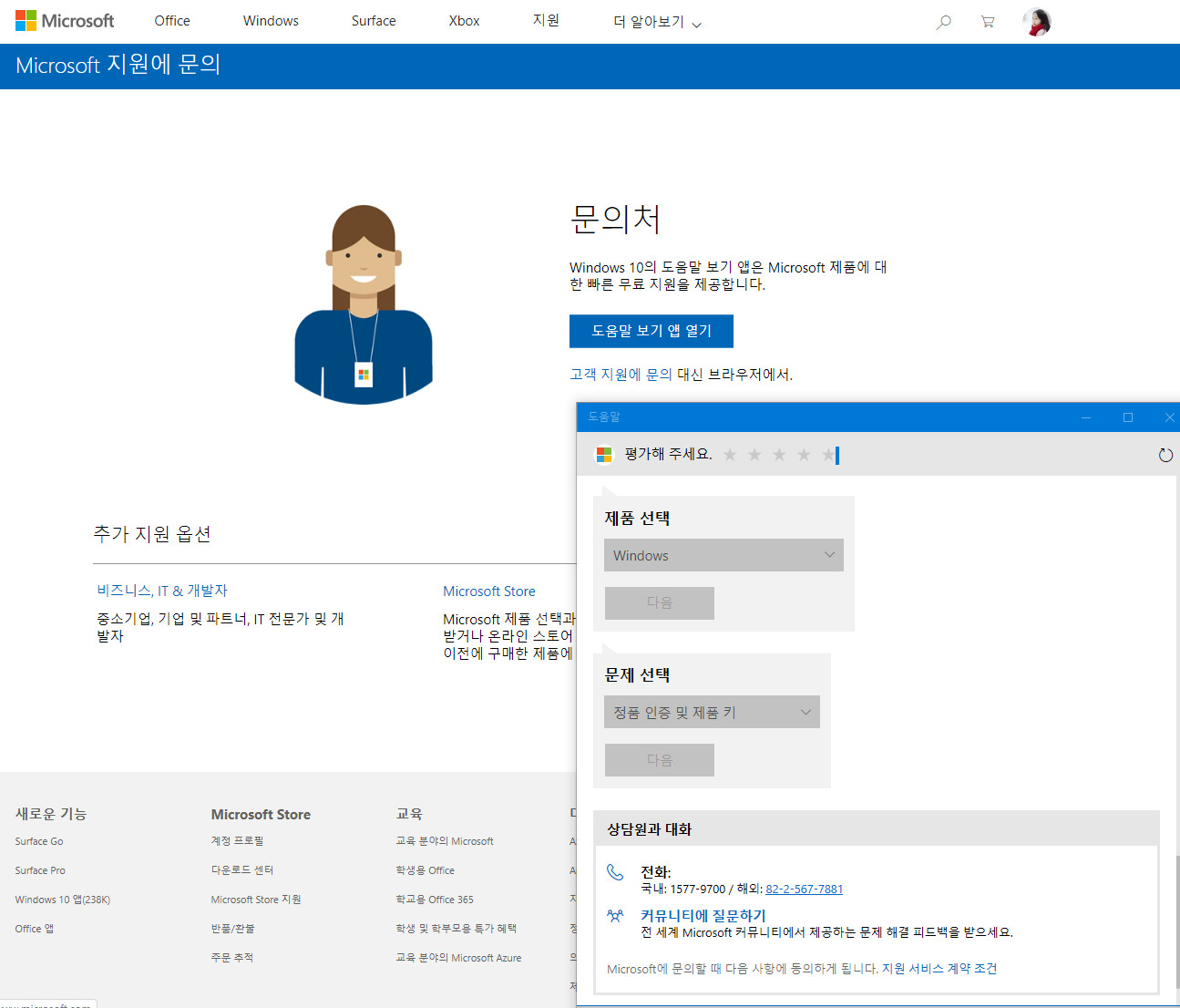
Task: Click Microsoft logo in help window rating bar
Action: point(604,455)
